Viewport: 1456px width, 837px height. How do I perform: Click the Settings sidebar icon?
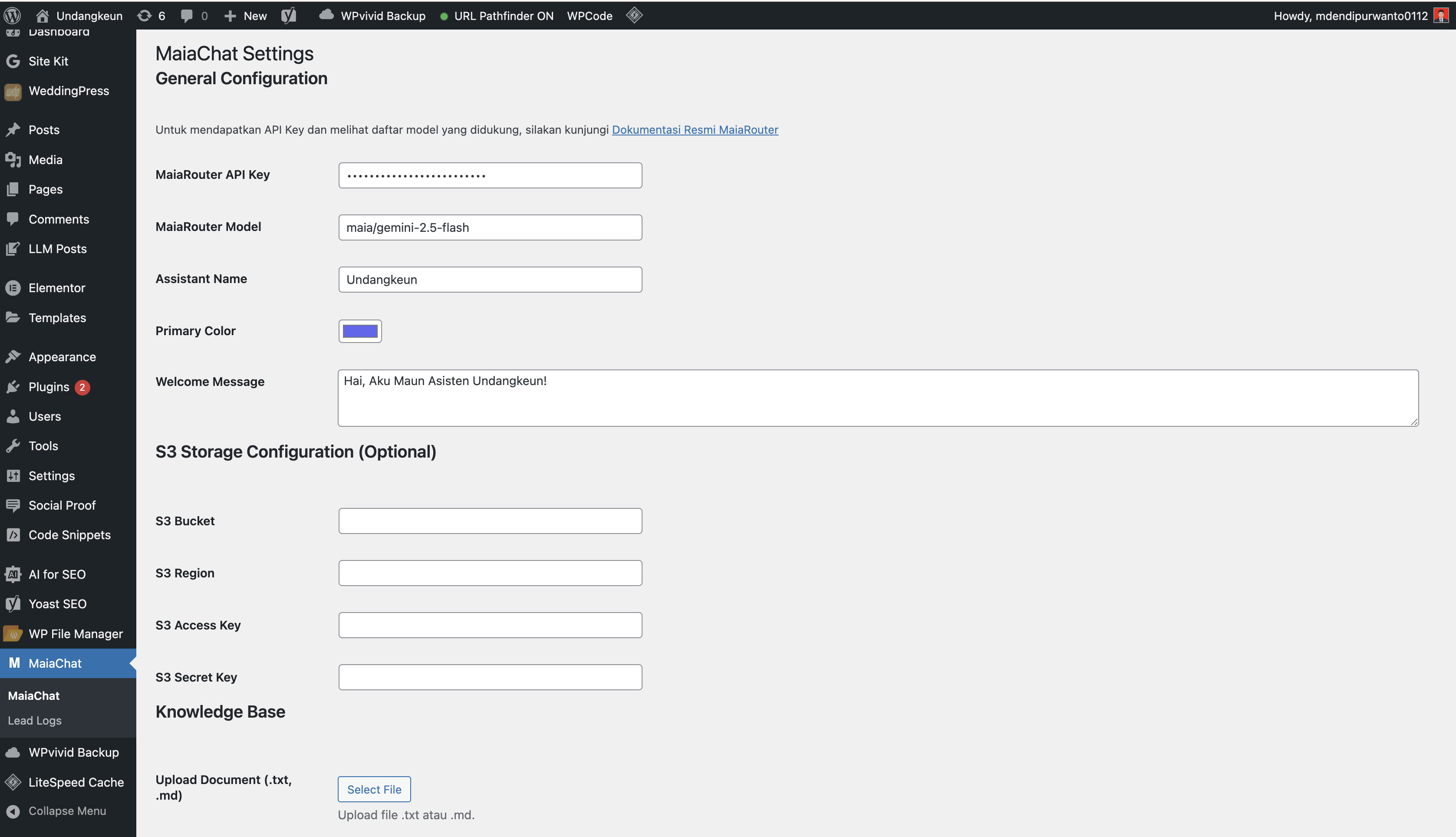pos(13,476)
